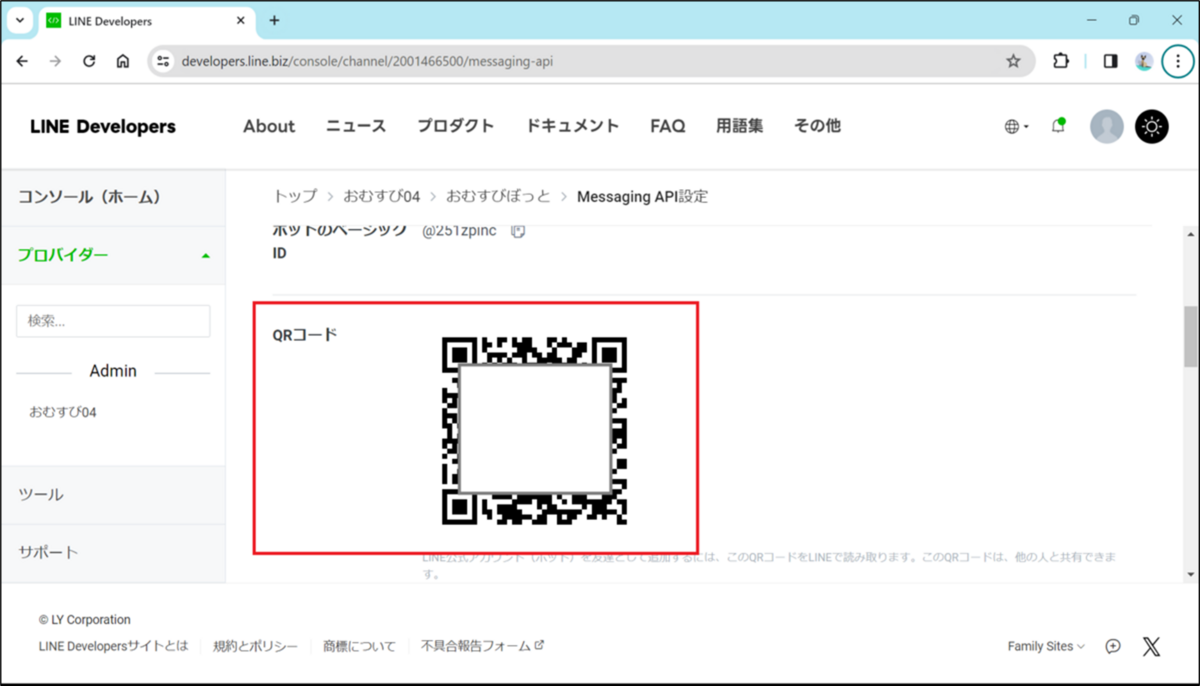Click the scrollbar down arrow
This screenshot has width=1200, height=686.
click(1190, 574)
